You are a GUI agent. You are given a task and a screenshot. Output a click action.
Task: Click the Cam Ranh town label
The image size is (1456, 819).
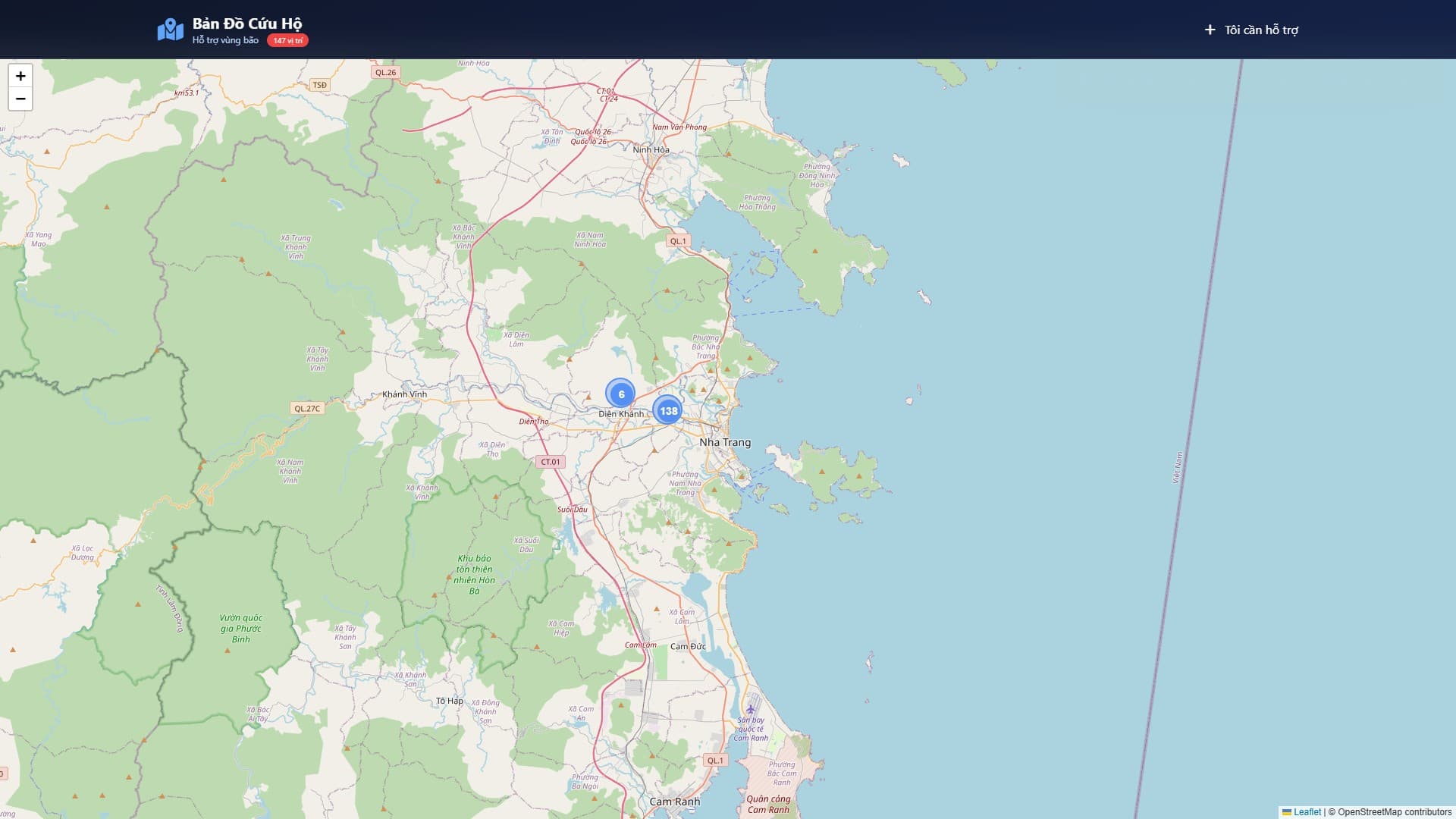point(675,802)
